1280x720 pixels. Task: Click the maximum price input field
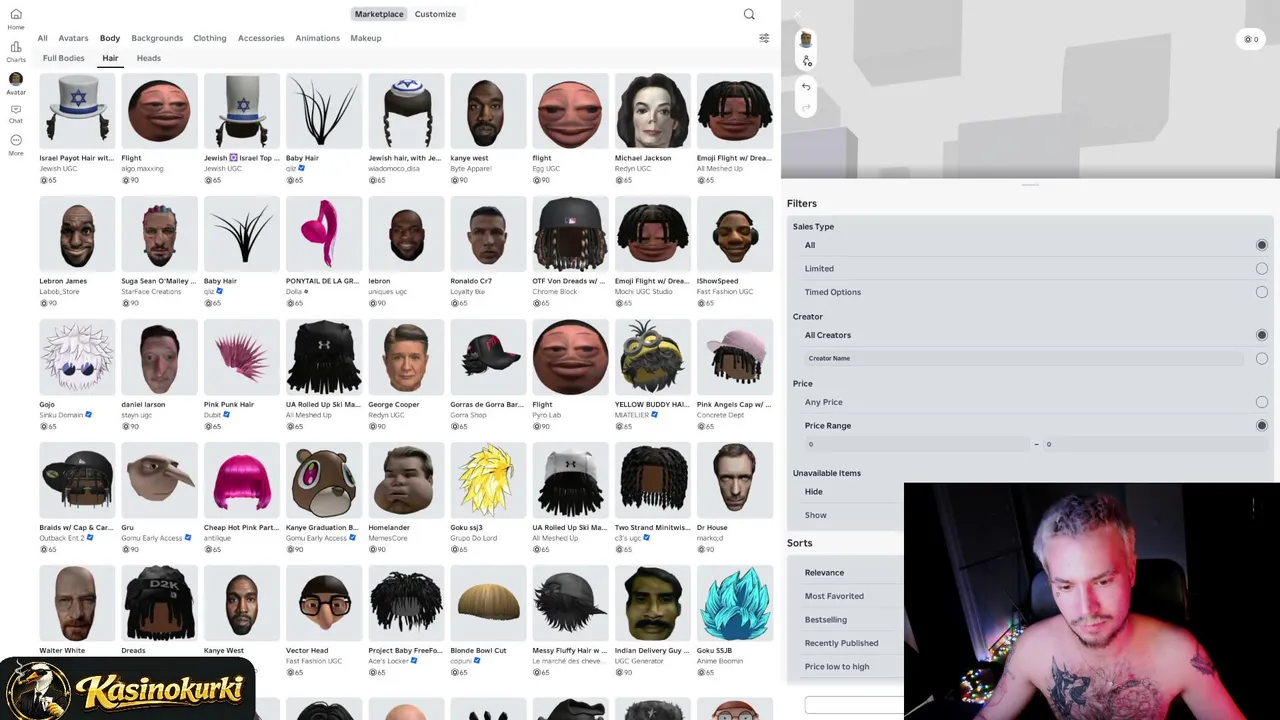click(x=1156, y=444)
